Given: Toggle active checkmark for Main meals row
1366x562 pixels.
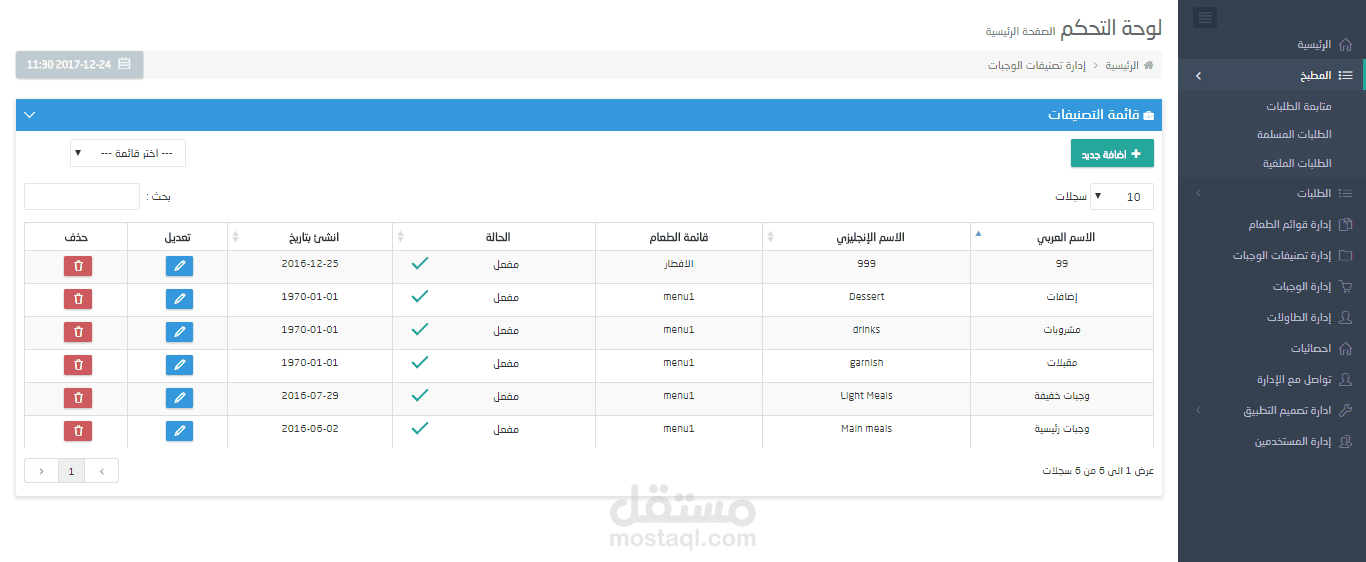Looking at the screenshot, I should (420, 428).
